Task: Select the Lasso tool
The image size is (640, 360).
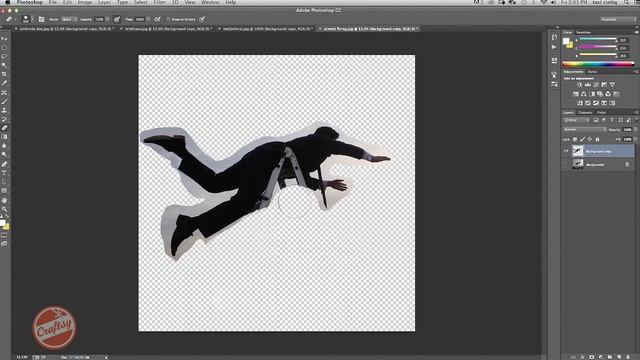Action: [4, 56]
